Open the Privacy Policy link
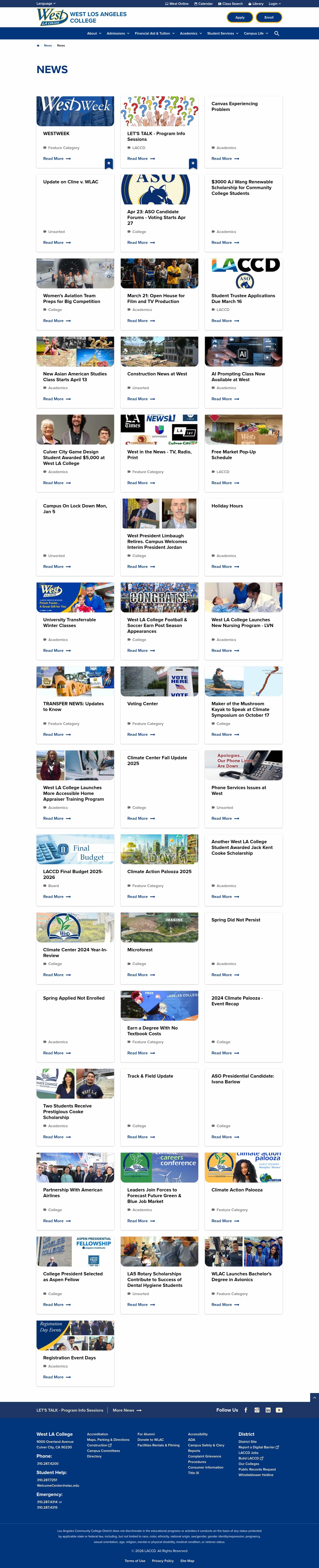This screenshot has width=319, height=1568. 163,1561
